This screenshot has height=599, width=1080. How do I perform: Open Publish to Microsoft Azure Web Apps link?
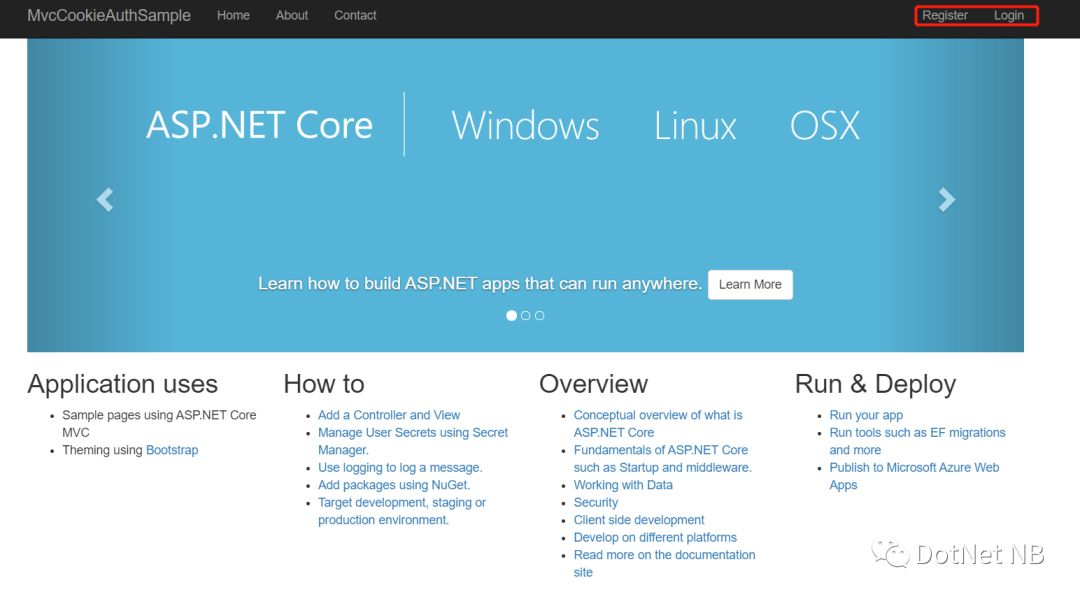914,476
